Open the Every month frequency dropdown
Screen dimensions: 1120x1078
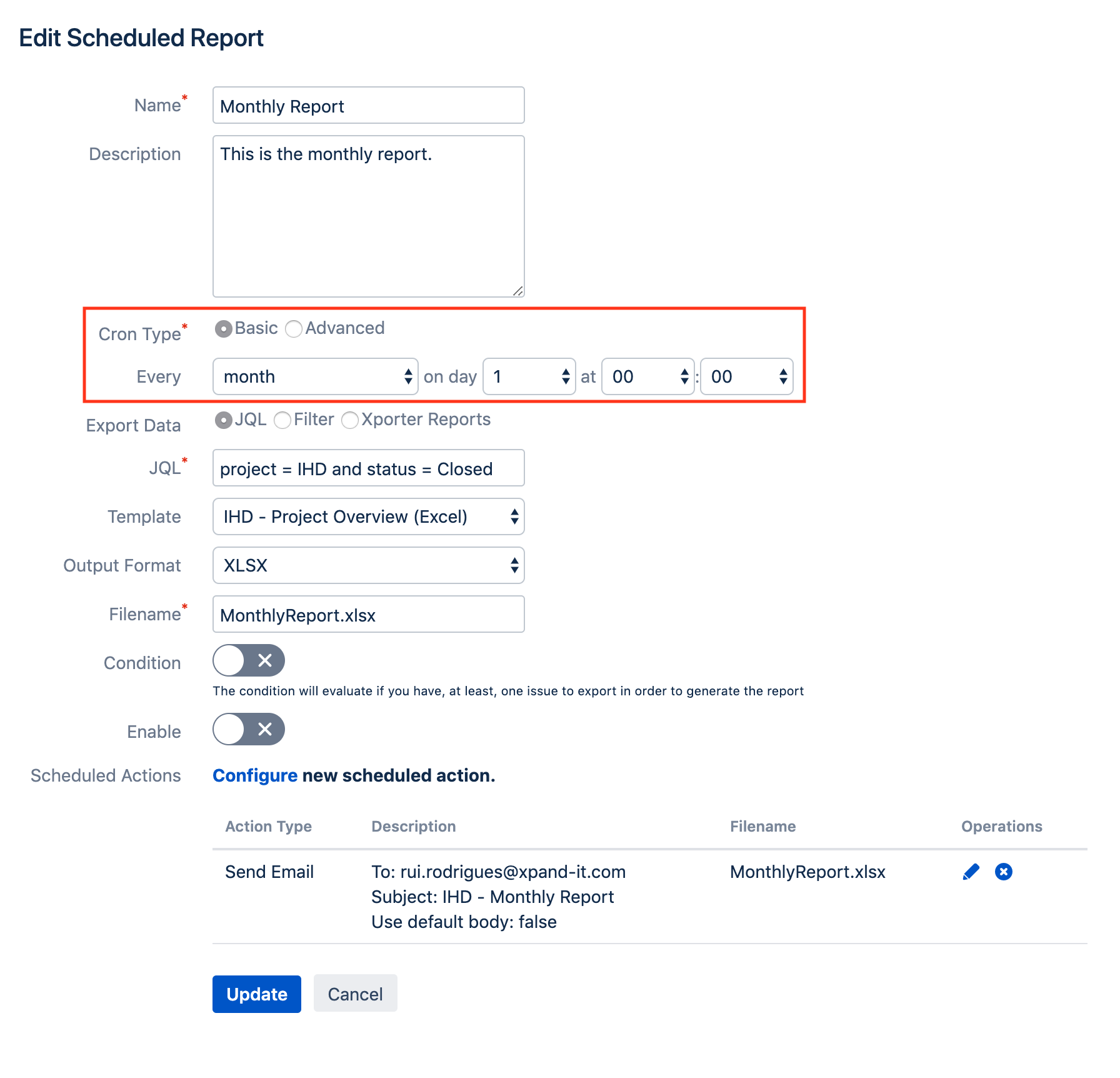click(x=316, y=376)
